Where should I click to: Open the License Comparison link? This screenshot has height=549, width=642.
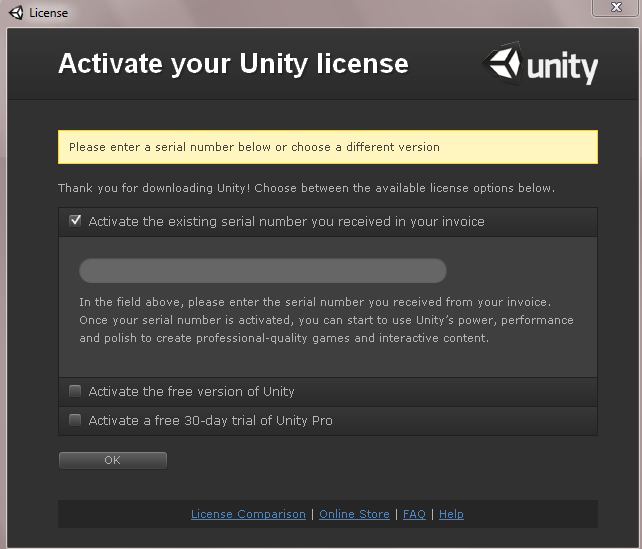coord(248,514)
